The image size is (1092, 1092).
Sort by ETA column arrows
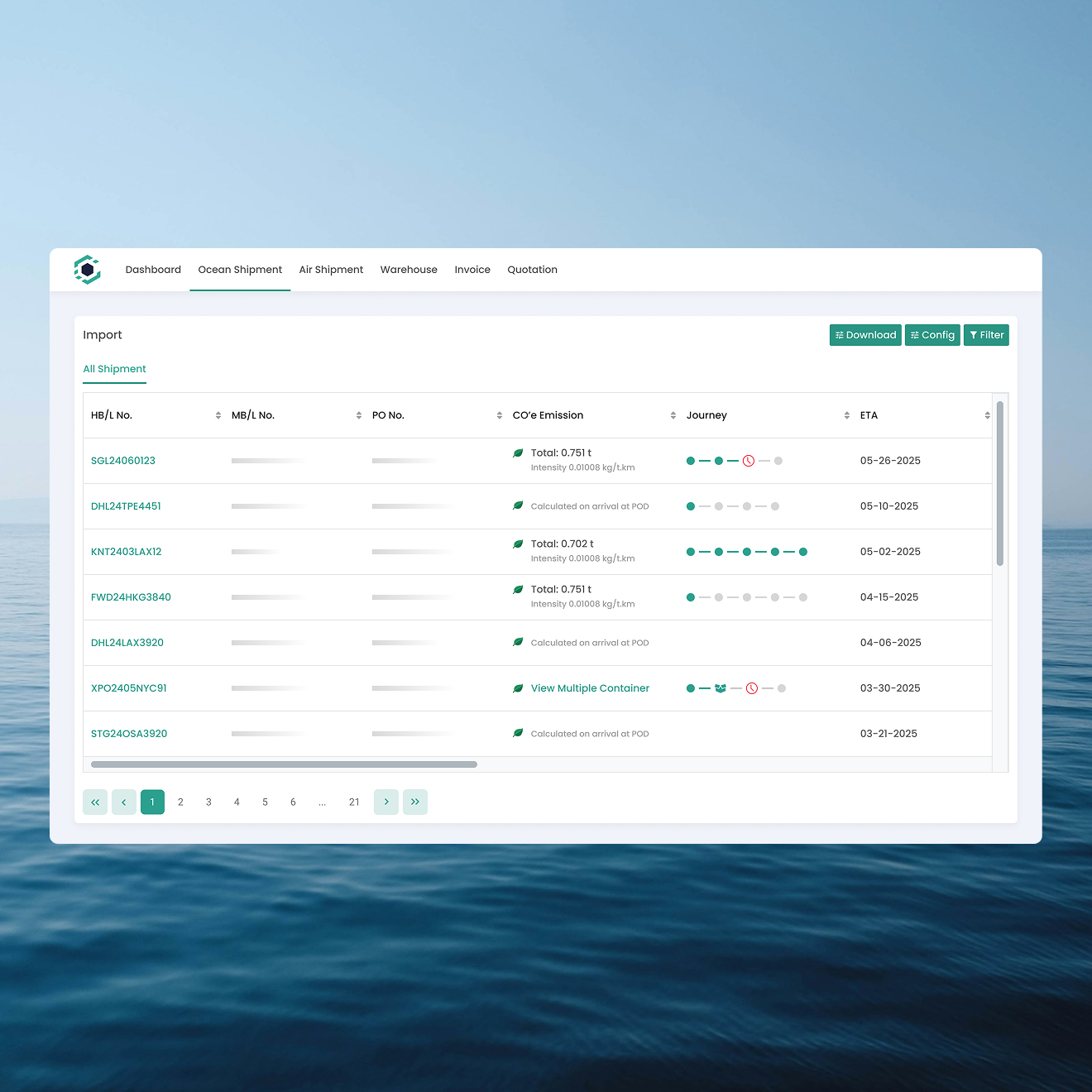[987, 415]
